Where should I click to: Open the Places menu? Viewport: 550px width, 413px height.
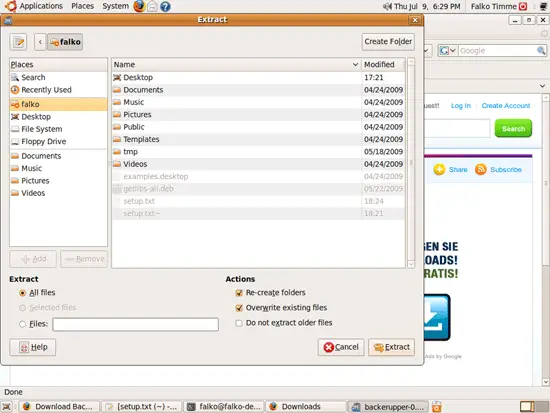[x=83, y=6]
